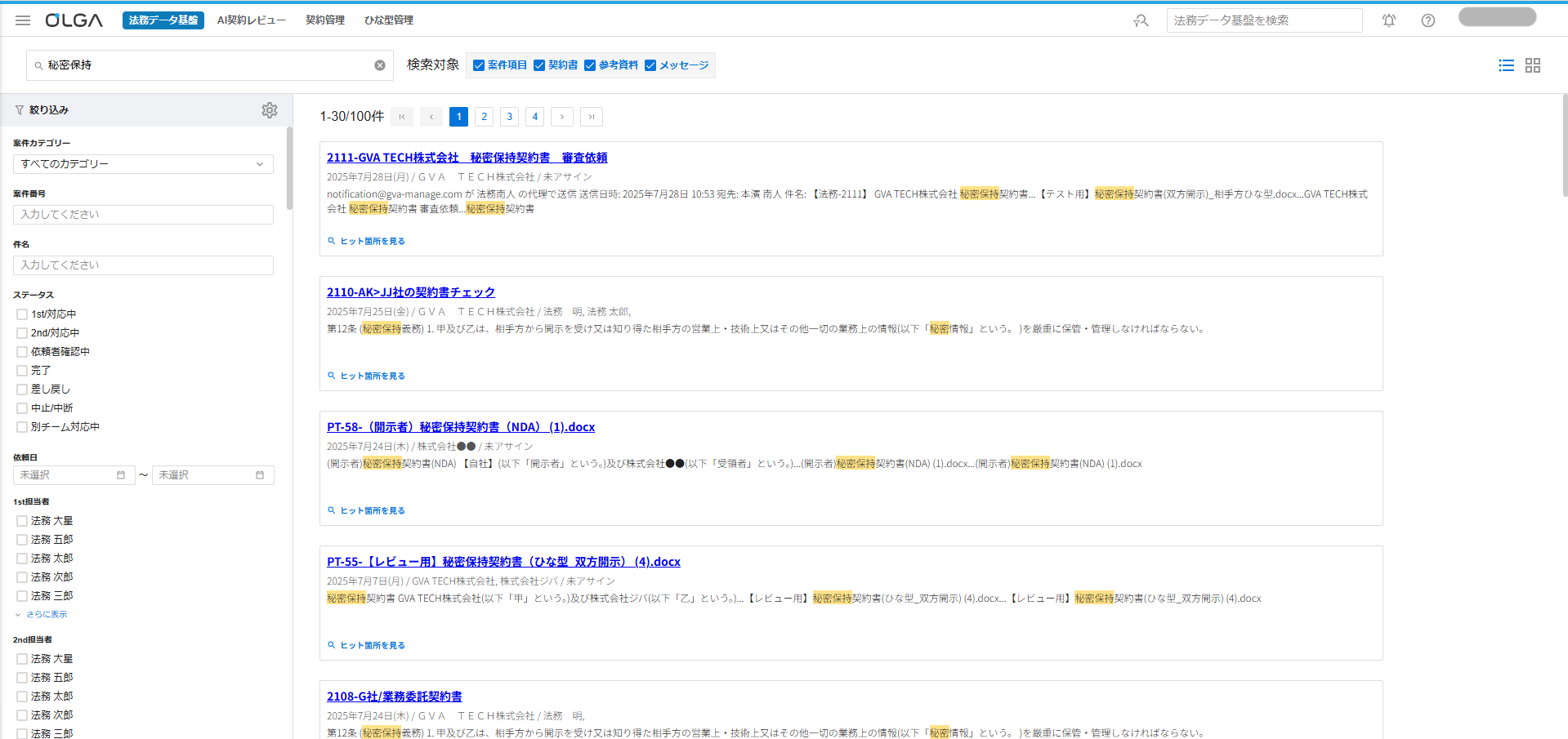The image size is (1568, 739).
Task: Focus the 案件番号 input field
Action: 143,215
